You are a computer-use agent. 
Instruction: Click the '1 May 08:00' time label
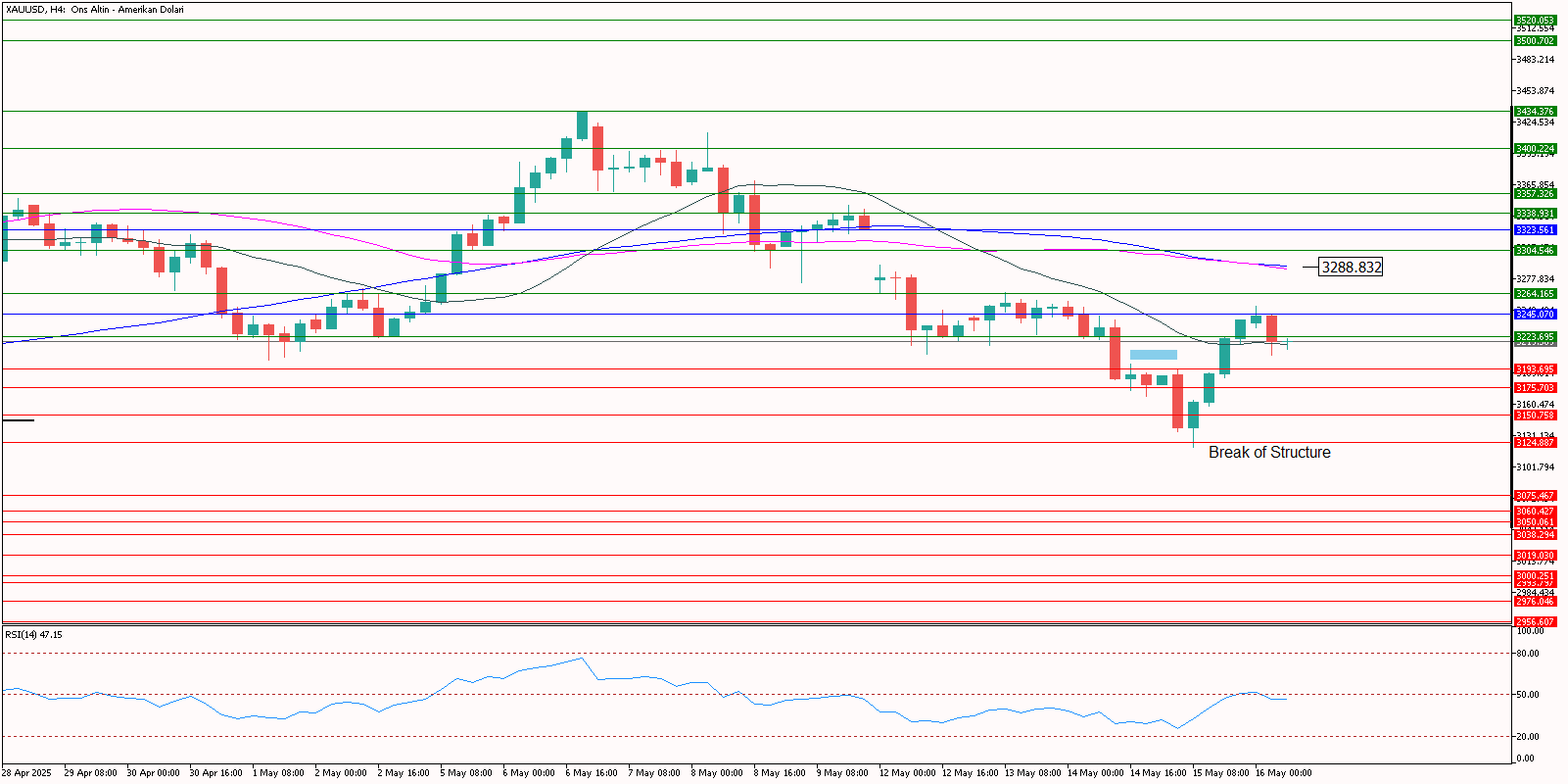[278, 772]
